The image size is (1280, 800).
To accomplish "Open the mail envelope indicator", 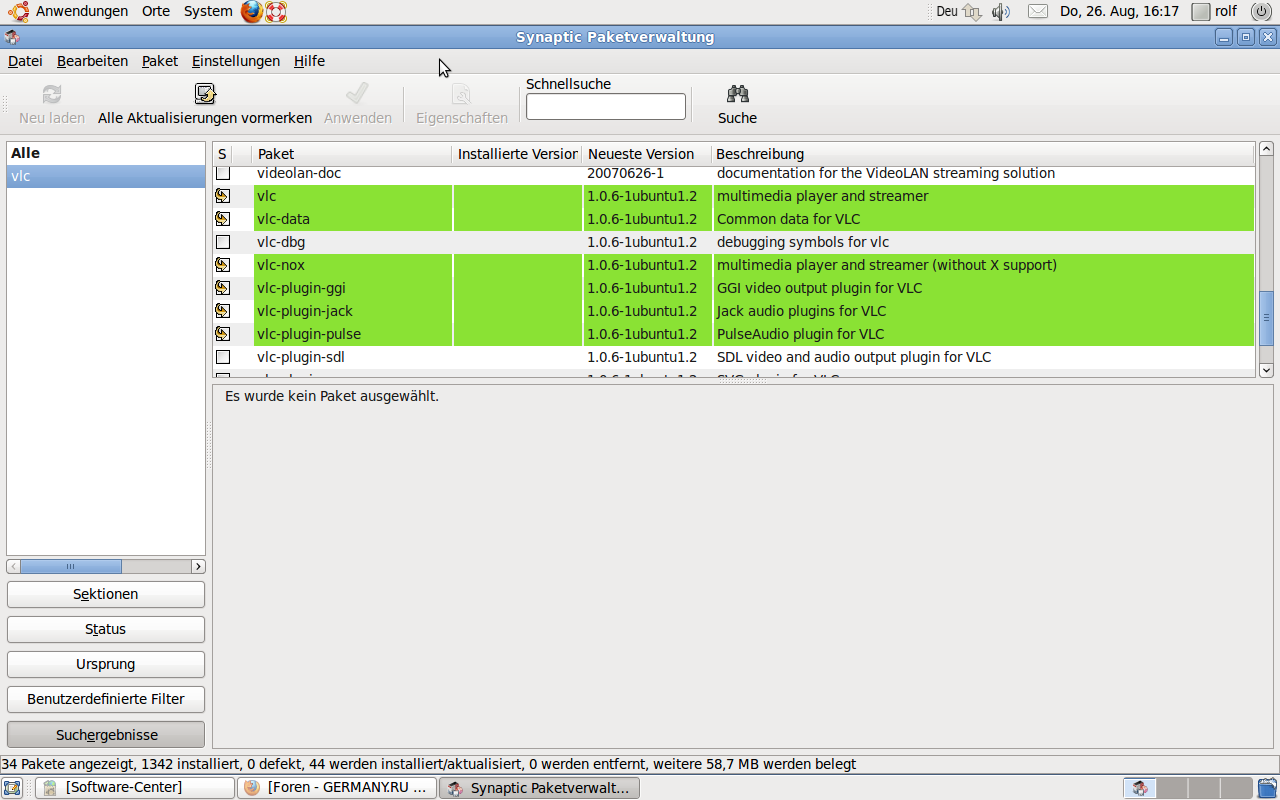I will pyautogui.click(x=1038, y=12).
